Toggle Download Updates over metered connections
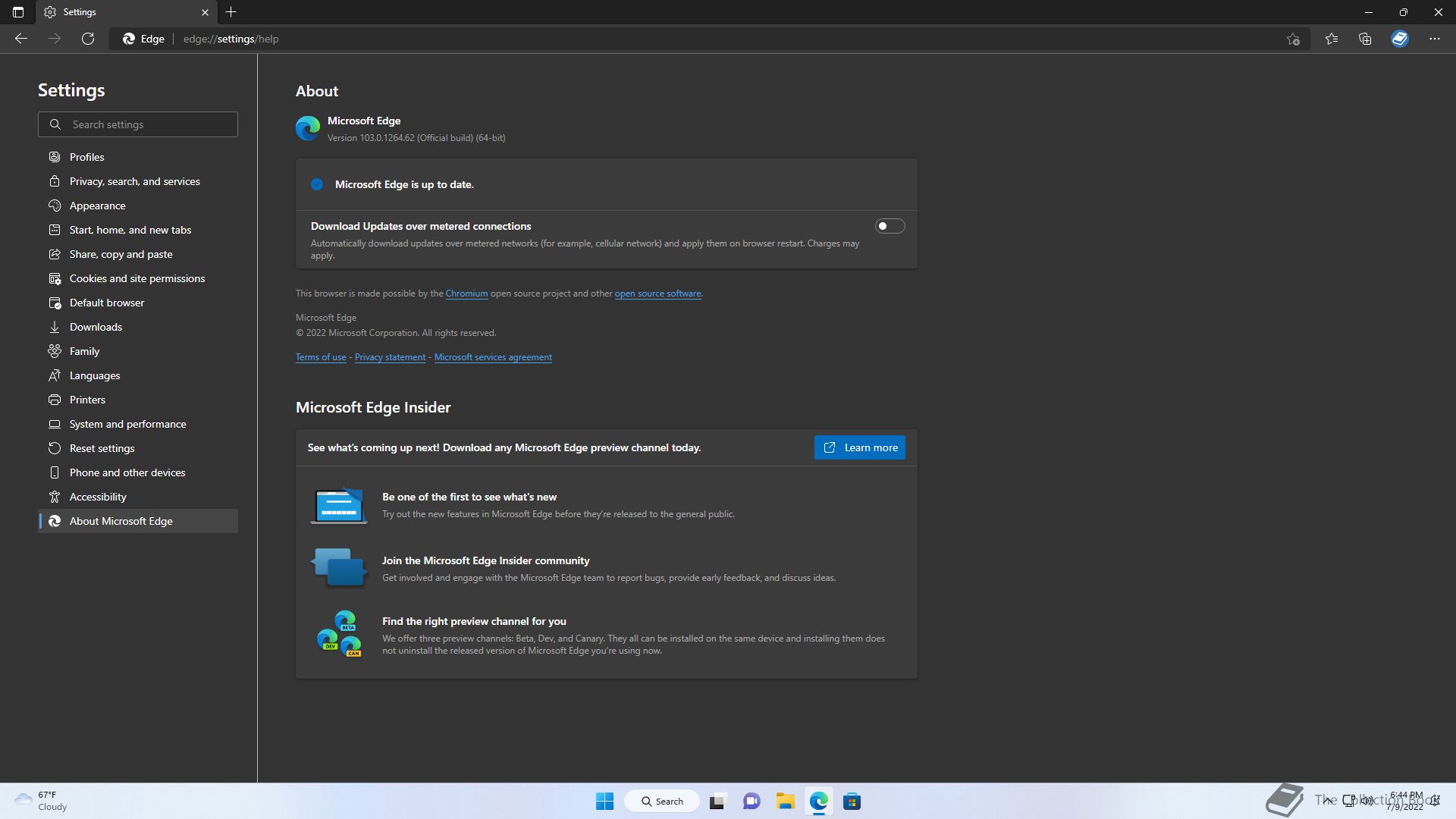The image size is (1456, 819). (x=890, y=226)
